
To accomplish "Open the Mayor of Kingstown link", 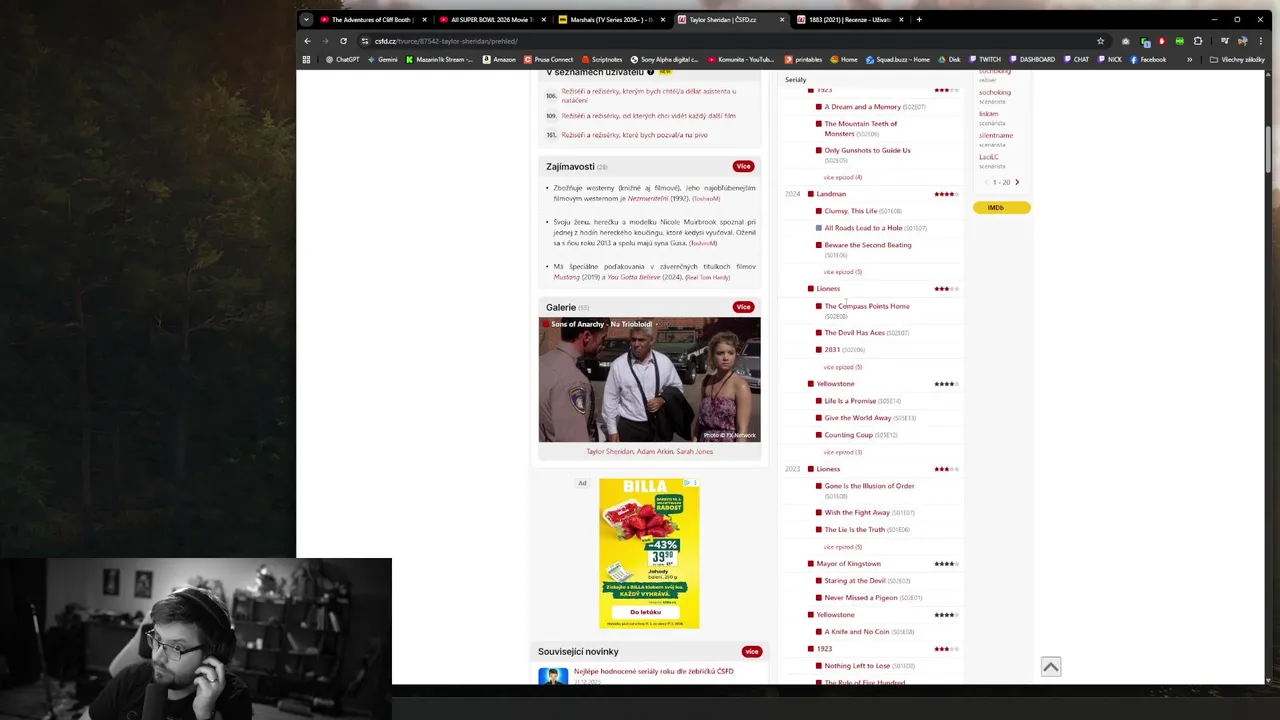I will [x=848, y=564].
